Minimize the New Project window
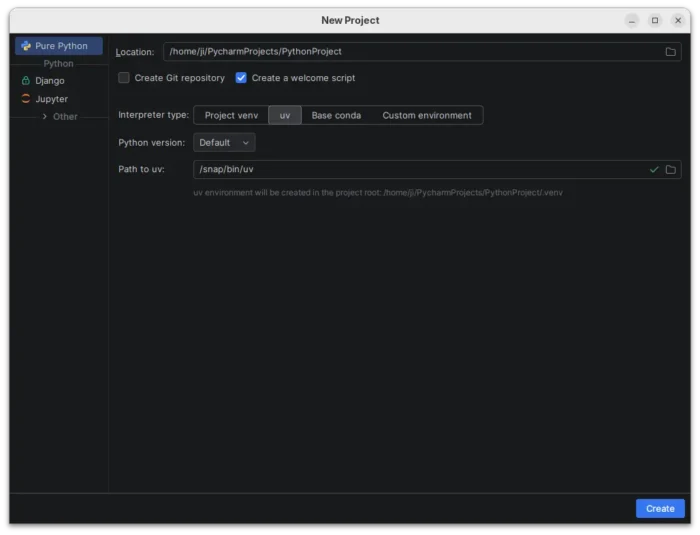The height and width of the screenshot is (535, 700). (x=632, y=20)
